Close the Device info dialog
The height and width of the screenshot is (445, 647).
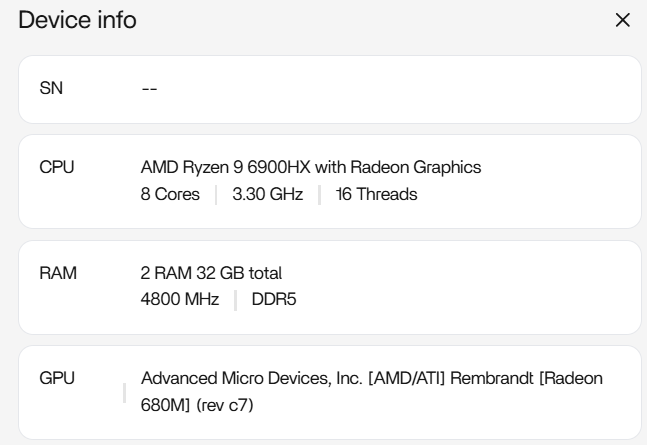[622, 20]
